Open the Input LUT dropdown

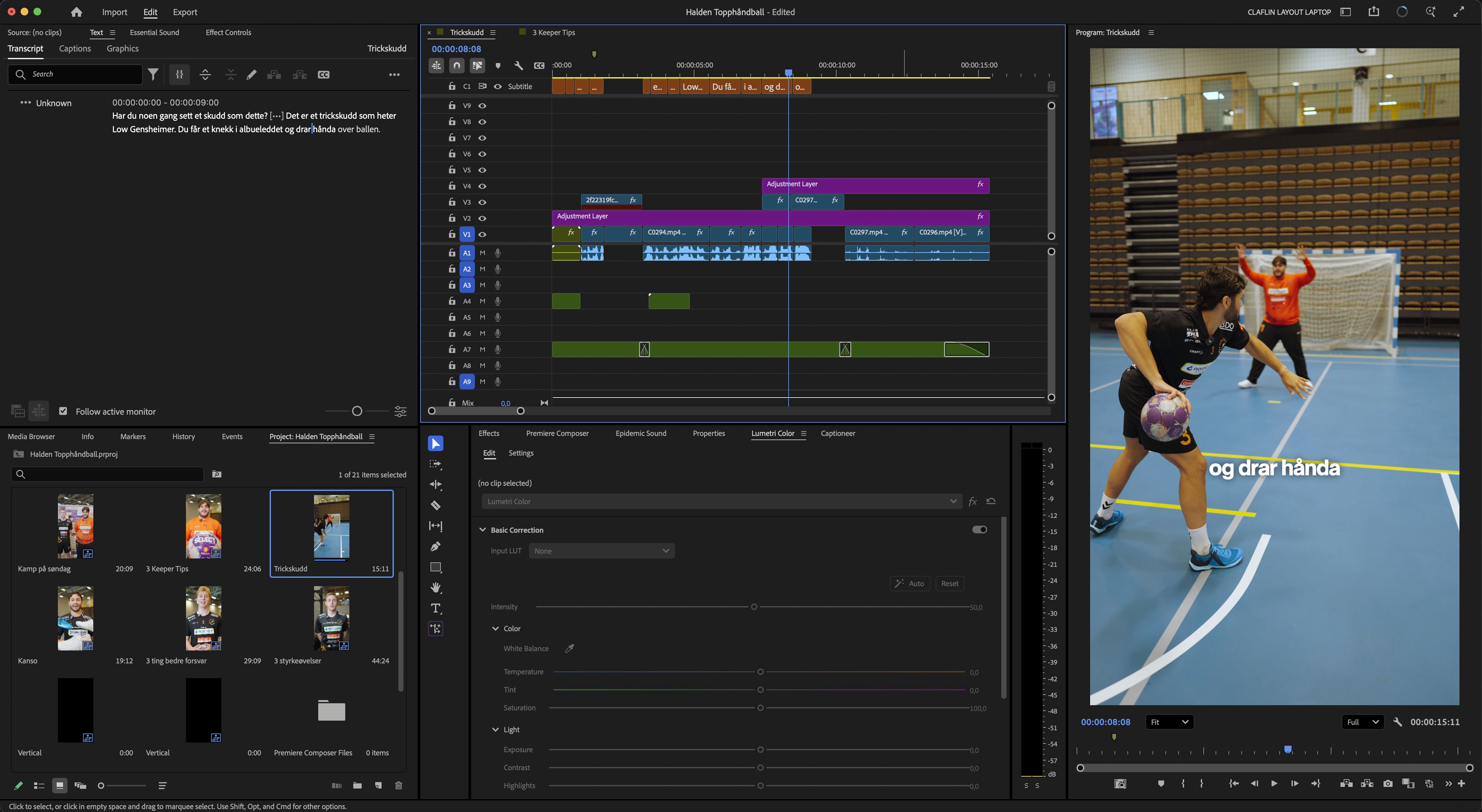[601, 551]
